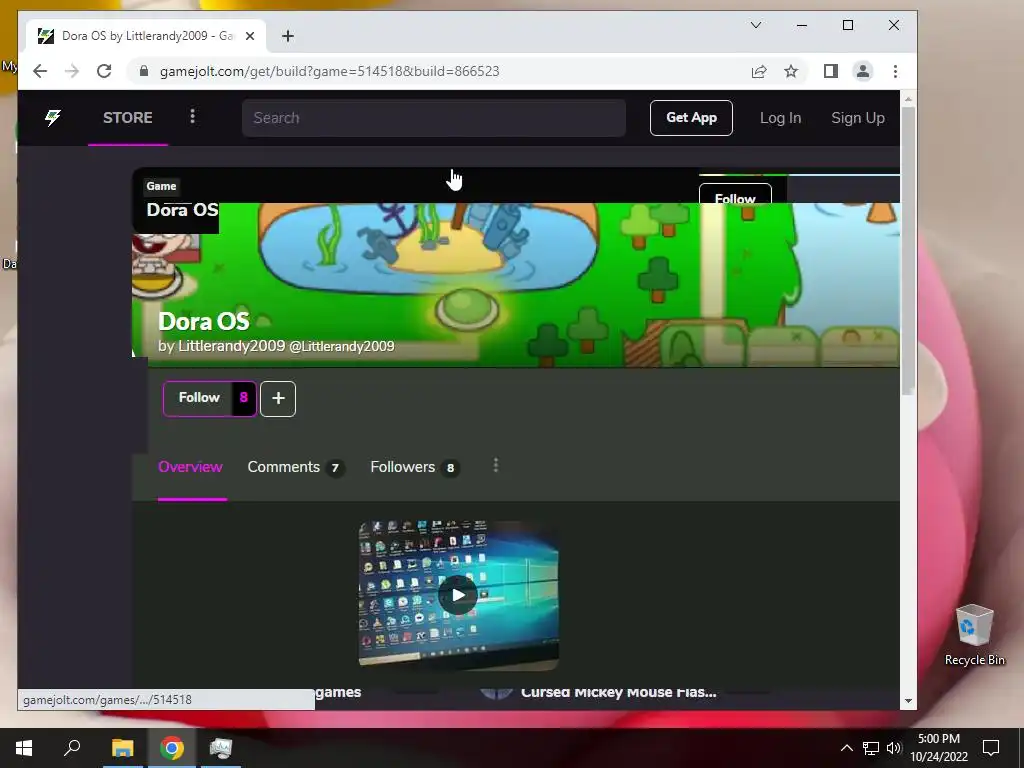This screenshot has width=1024, height=768.
Task: Focus the Search input field
Action: 434,118
